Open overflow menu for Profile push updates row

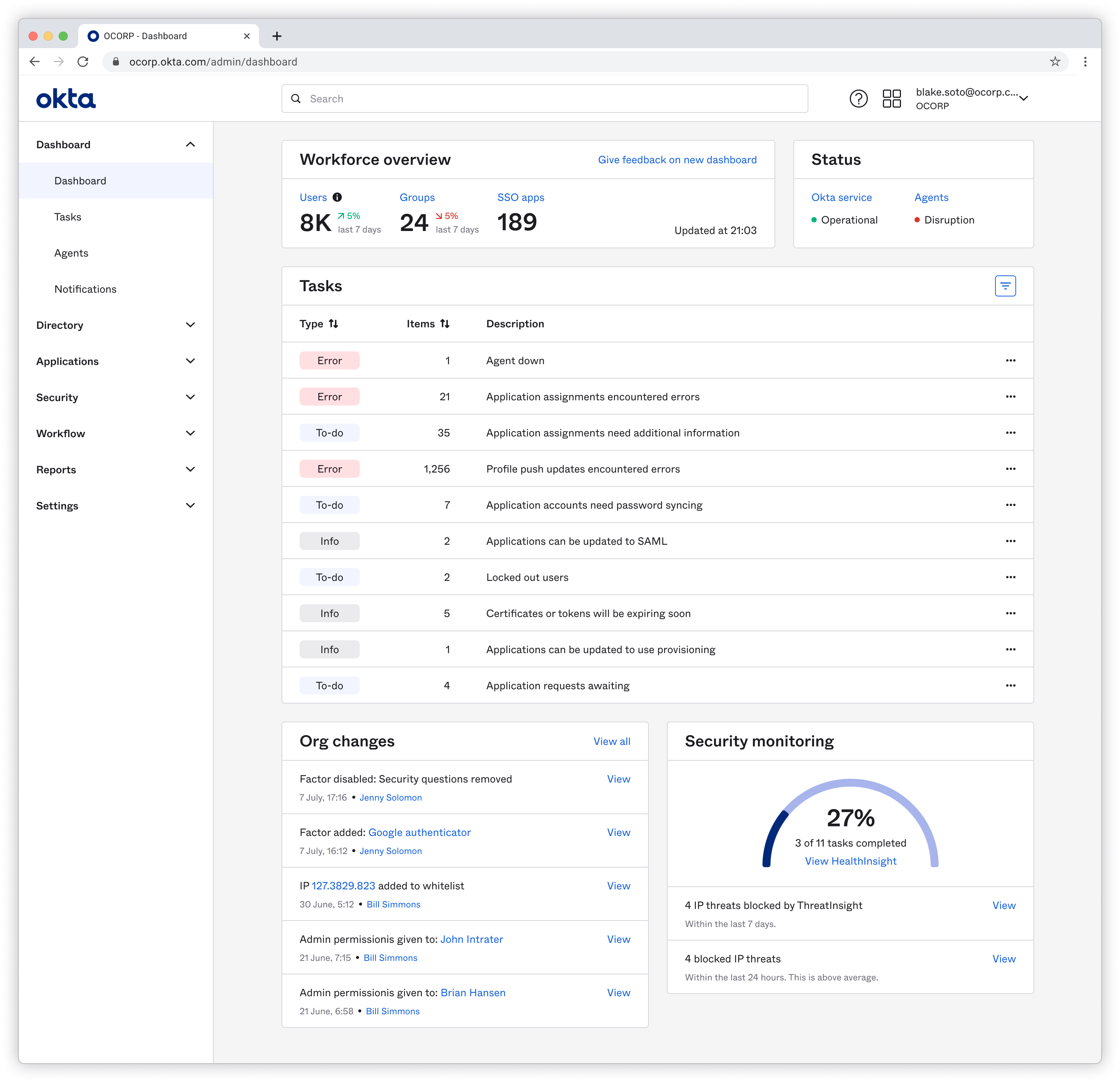(1010, 468)
